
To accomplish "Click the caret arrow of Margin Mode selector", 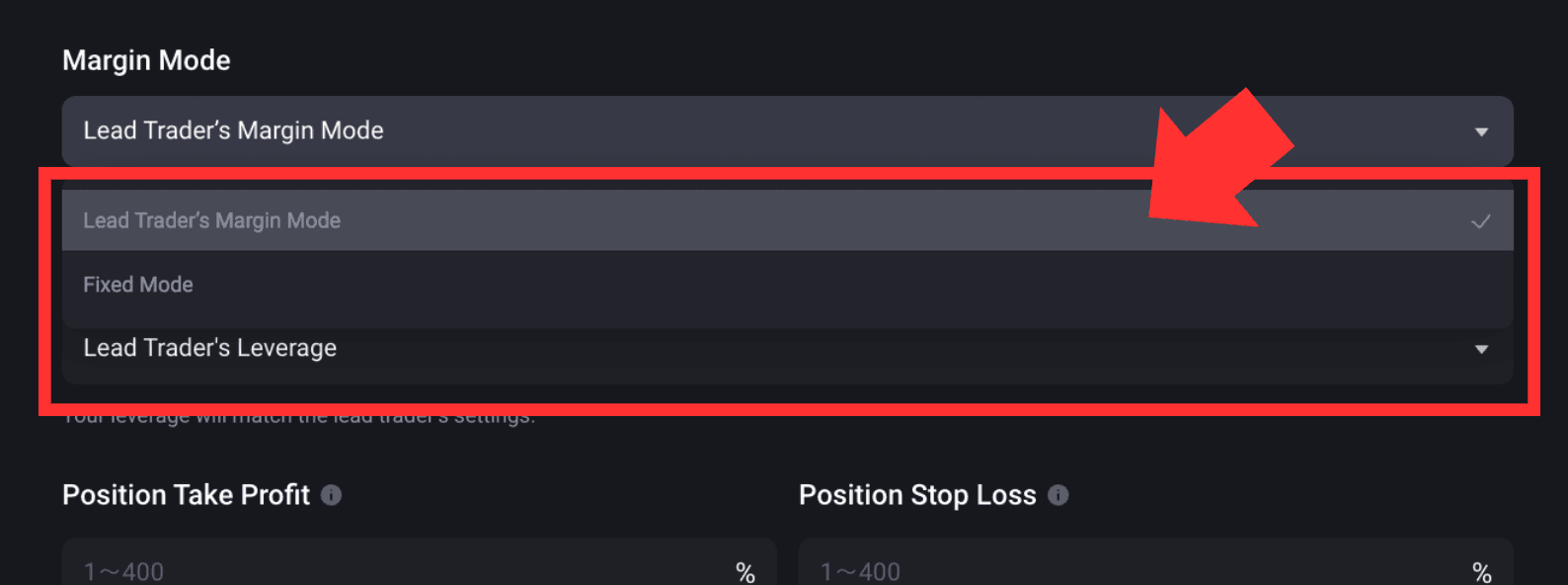I will click(x=1481, y=132).
